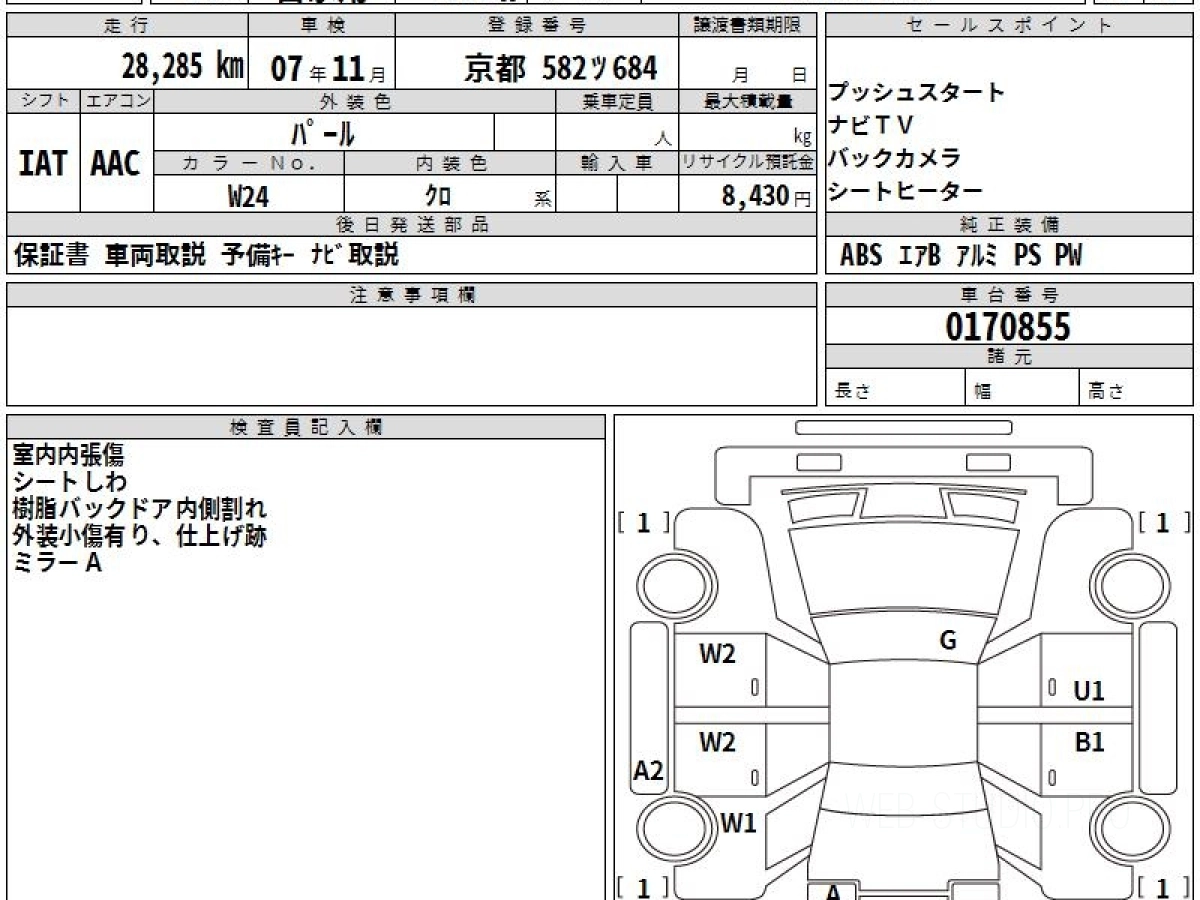1200x900 pixels.
Task: Select the ナビTV sales point
Action: pos(870,125)
